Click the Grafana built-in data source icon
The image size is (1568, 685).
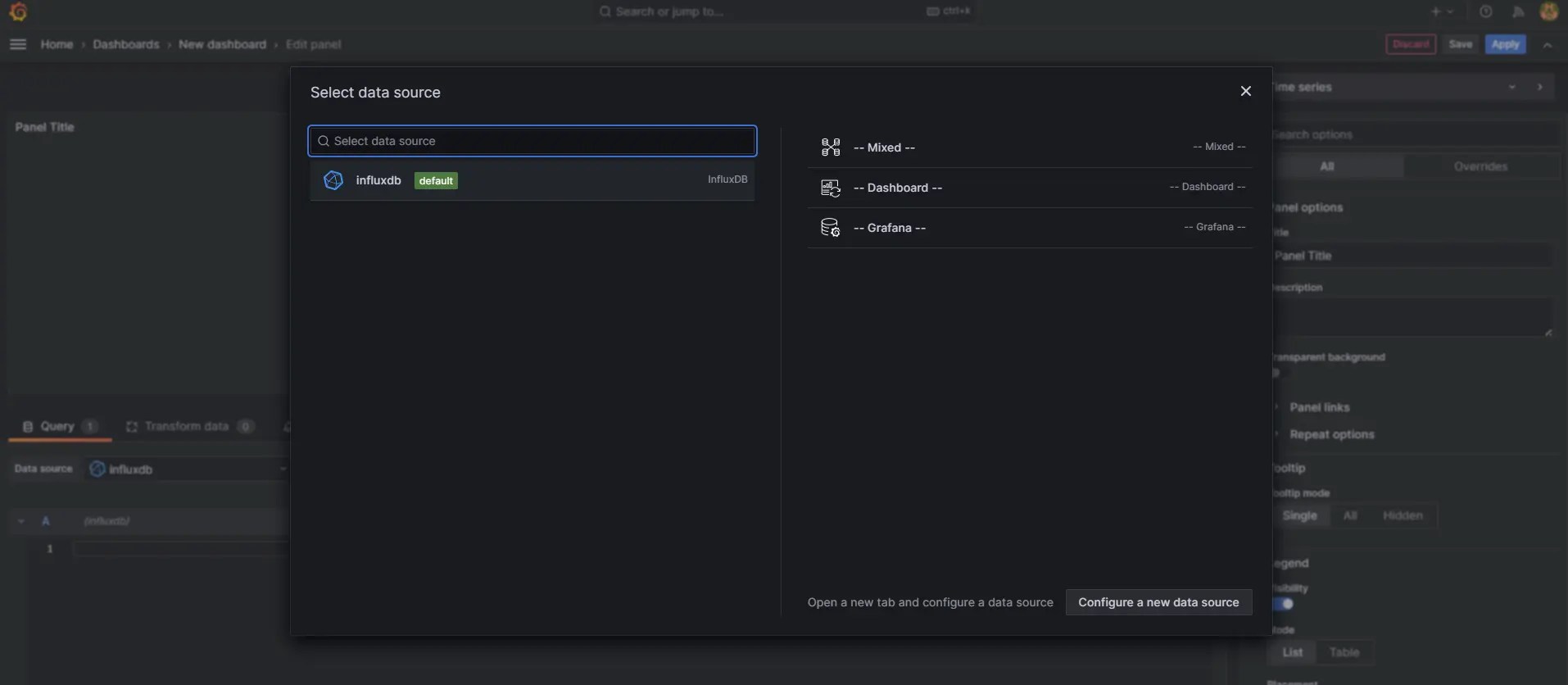(831, 228)
